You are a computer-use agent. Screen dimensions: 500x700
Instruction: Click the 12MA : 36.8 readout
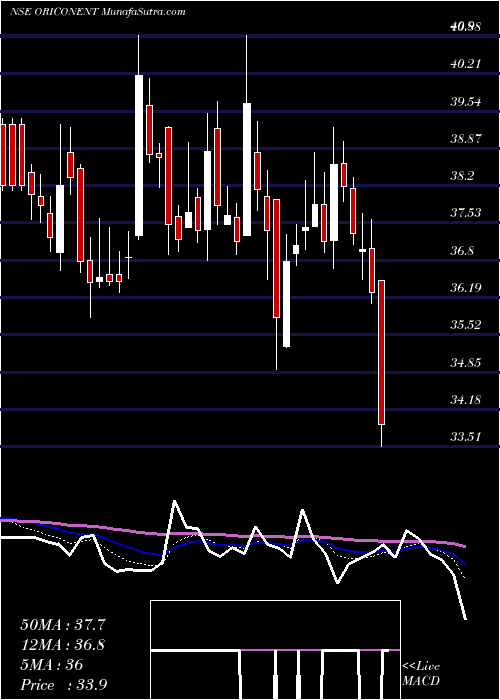point(62,645)
